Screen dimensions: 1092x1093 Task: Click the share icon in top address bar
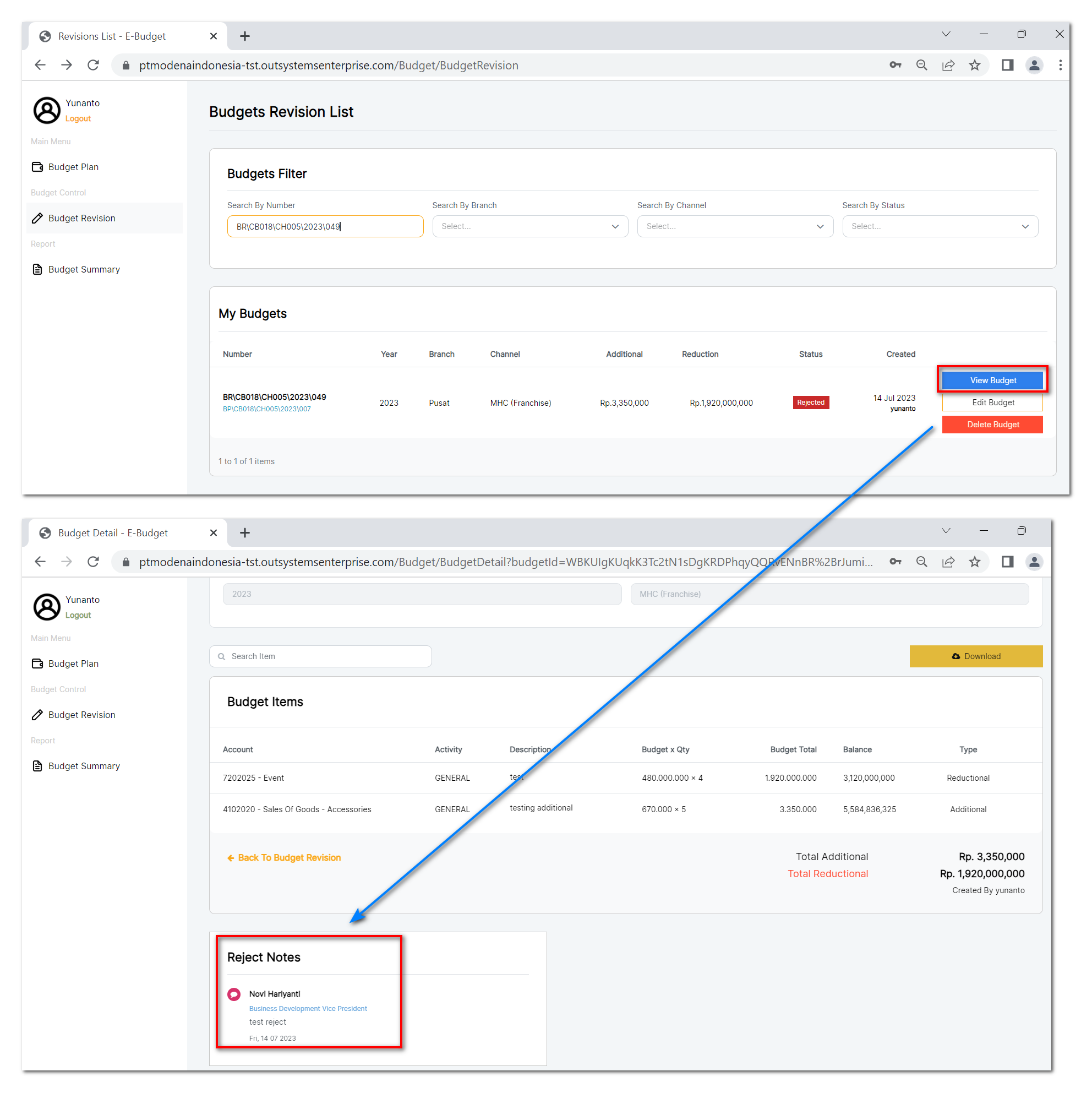click(948, 65)
